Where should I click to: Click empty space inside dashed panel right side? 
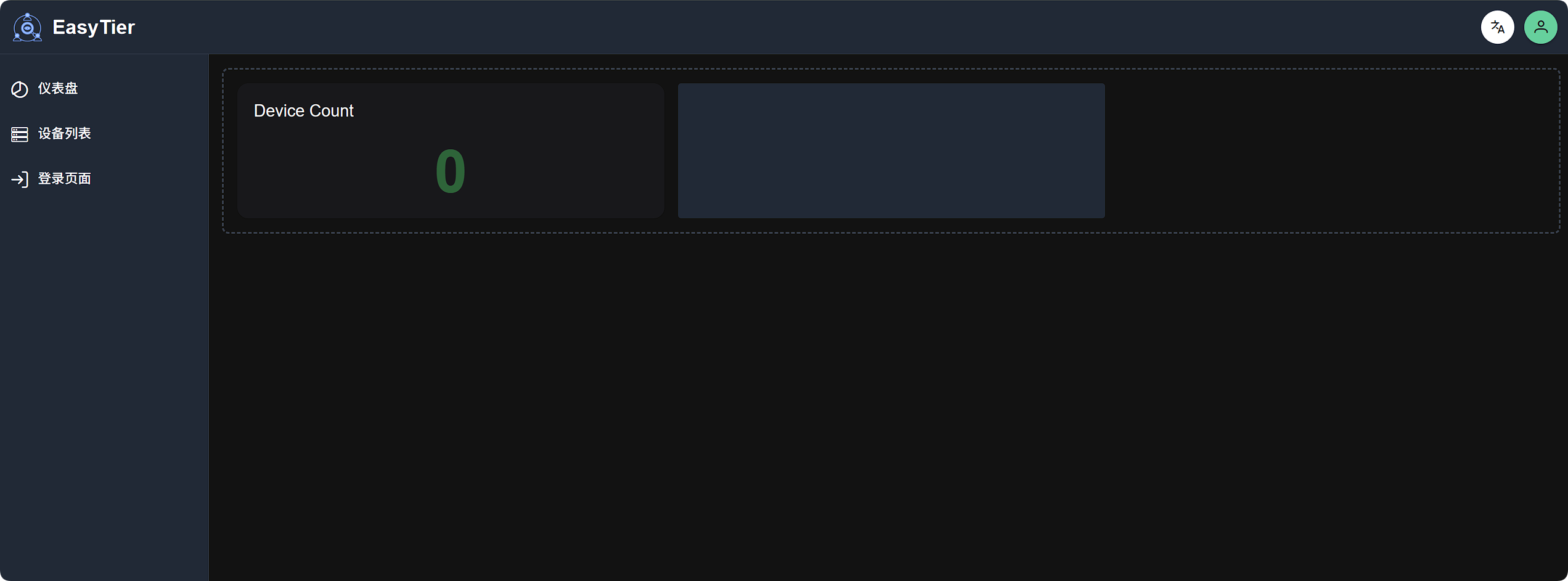[1331, 150]
